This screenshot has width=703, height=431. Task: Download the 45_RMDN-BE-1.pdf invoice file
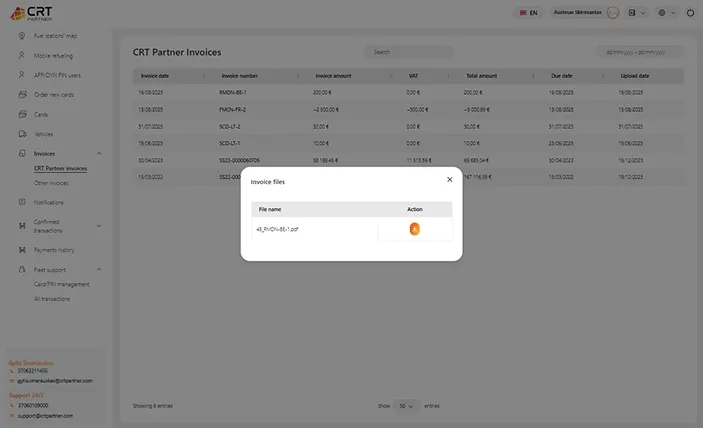pos(414,229)
